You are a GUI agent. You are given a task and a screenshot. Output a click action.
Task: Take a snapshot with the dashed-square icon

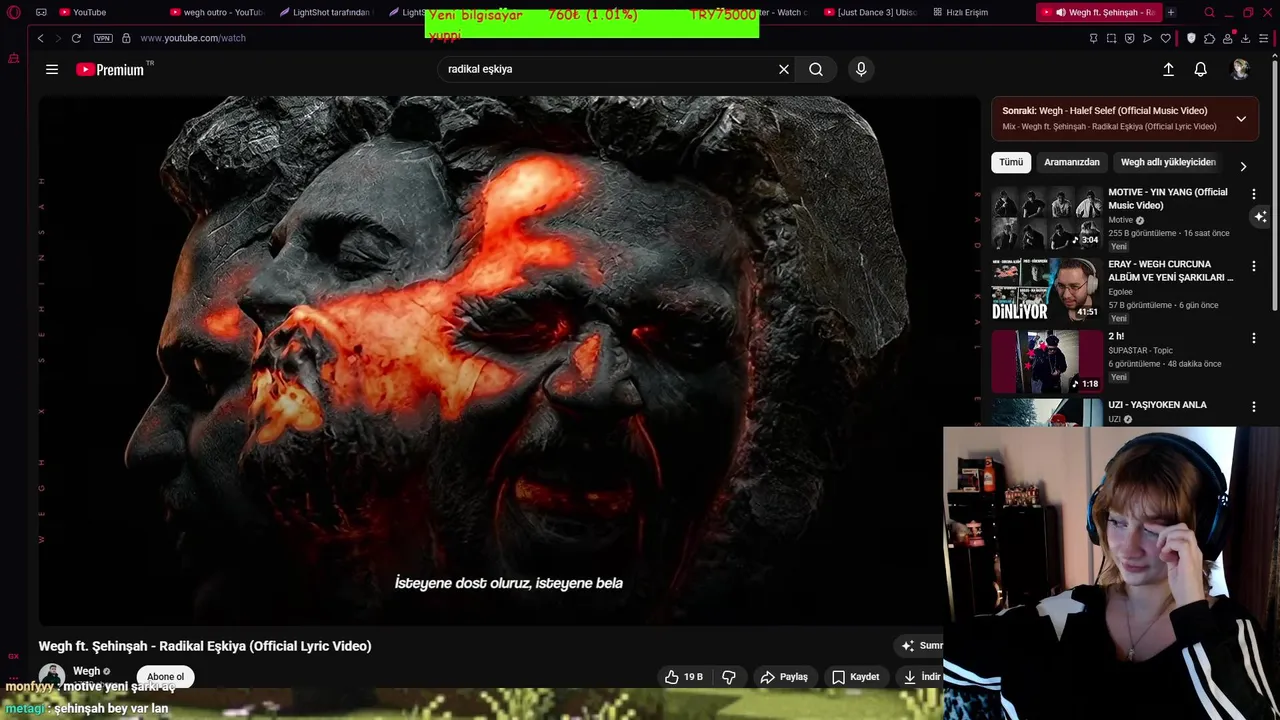click(x=1111, y=38)
